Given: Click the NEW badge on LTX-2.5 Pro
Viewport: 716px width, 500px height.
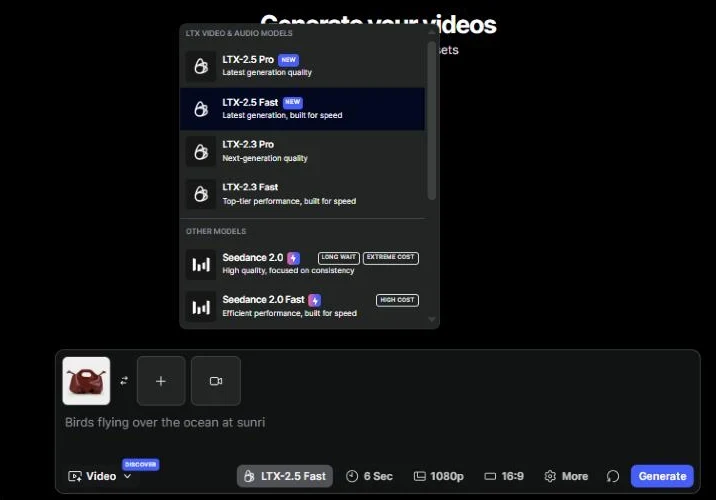Looking at the screenshot, I should (x=288, y=60).
